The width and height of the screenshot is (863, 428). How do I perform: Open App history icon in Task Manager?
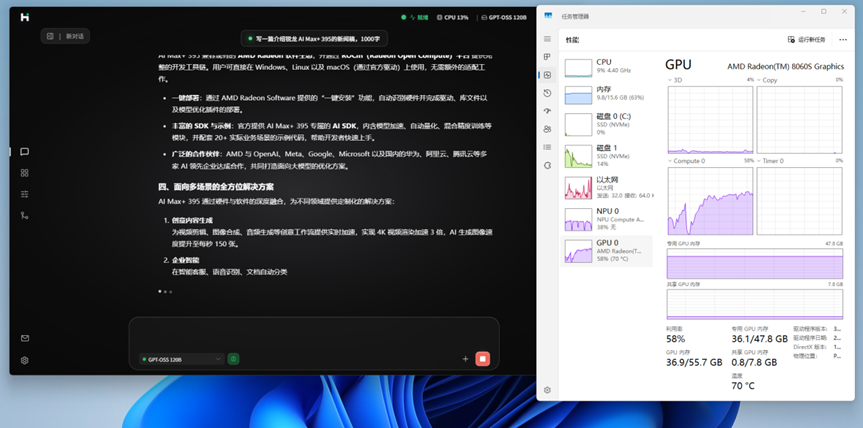click(547, 93)
